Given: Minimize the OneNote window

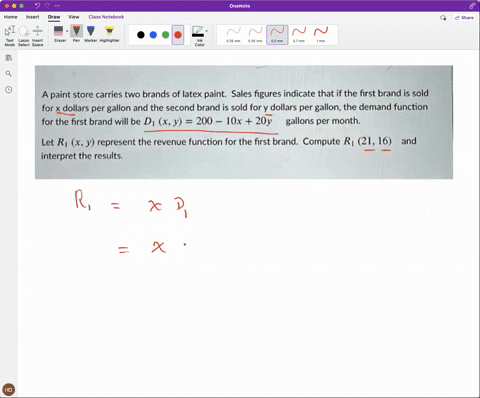Looking at the screenshot, I should [14, 6].
